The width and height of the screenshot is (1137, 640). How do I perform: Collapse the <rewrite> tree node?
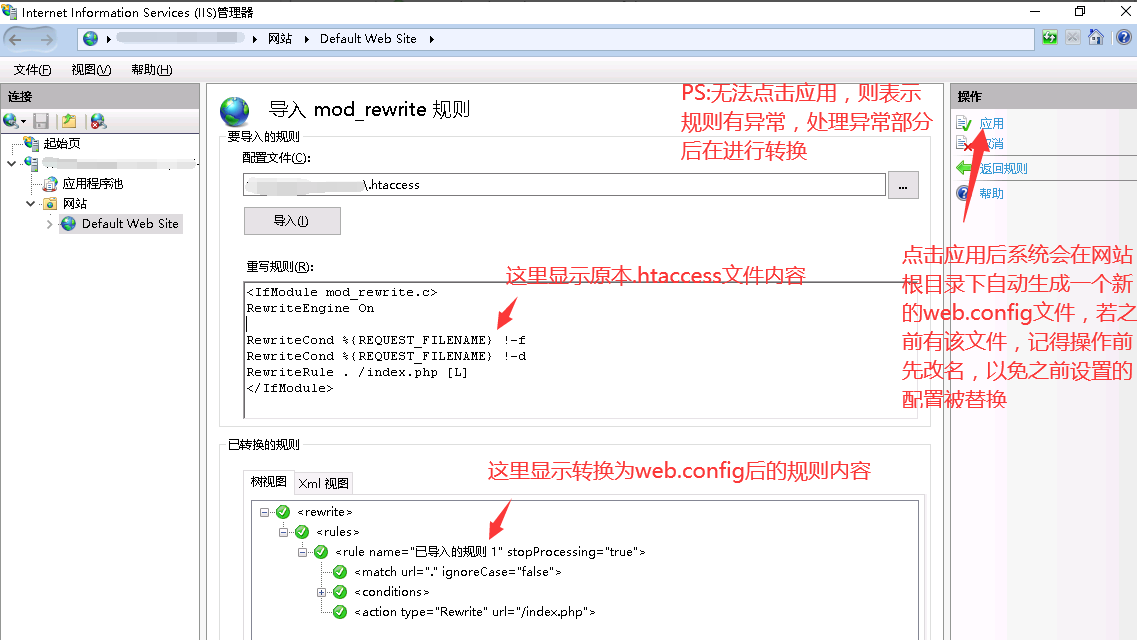(x=264, y=512)
